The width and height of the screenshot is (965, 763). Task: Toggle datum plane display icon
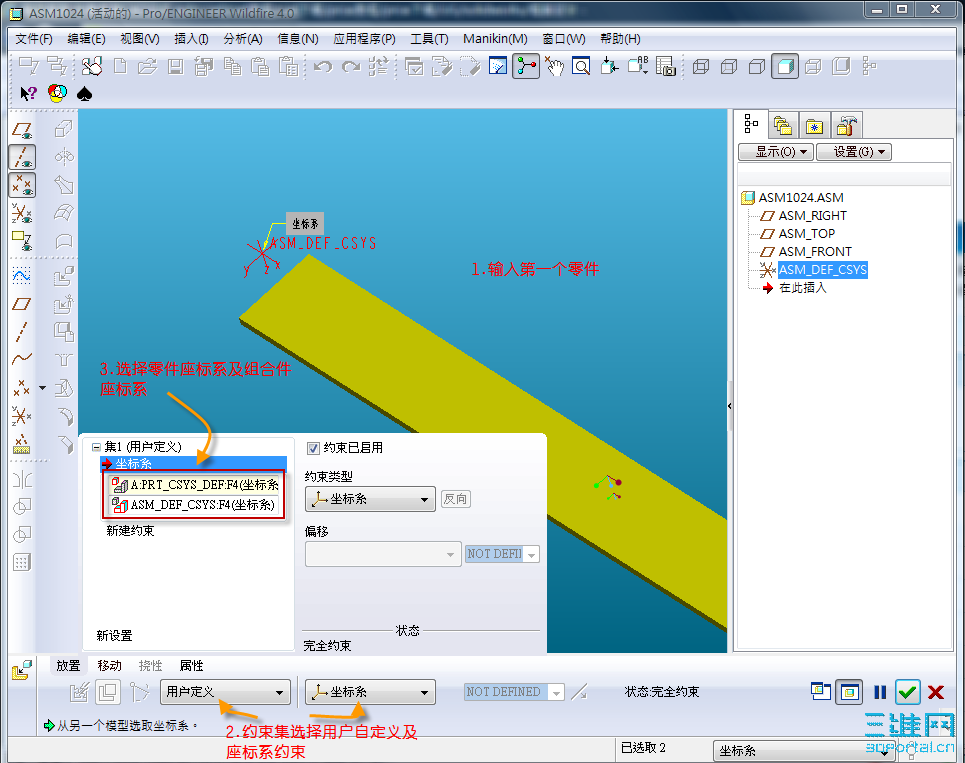pos(22,130)
